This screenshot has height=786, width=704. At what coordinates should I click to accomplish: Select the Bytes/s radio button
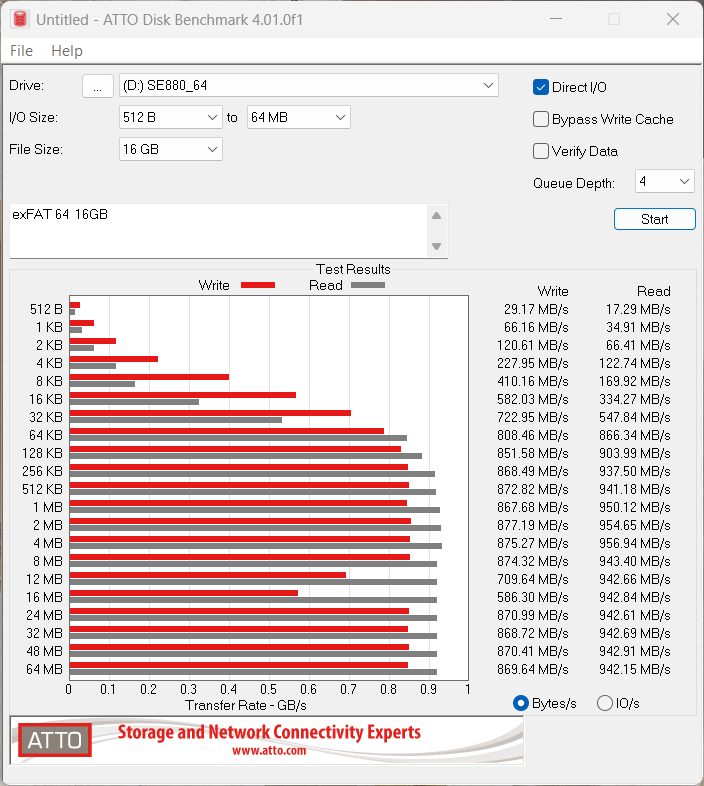click(521, 703)
